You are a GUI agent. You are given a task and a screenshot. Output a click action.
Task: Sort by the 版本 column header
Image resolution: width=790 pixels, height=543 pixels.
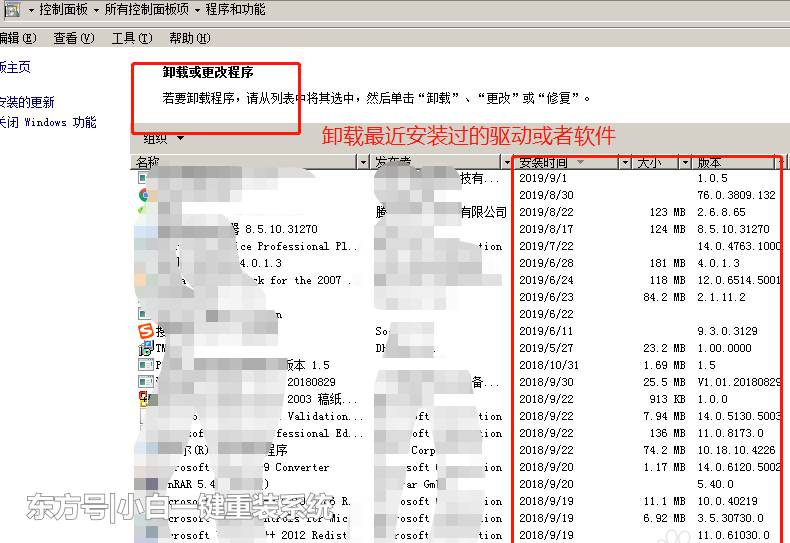coord(709,162)
